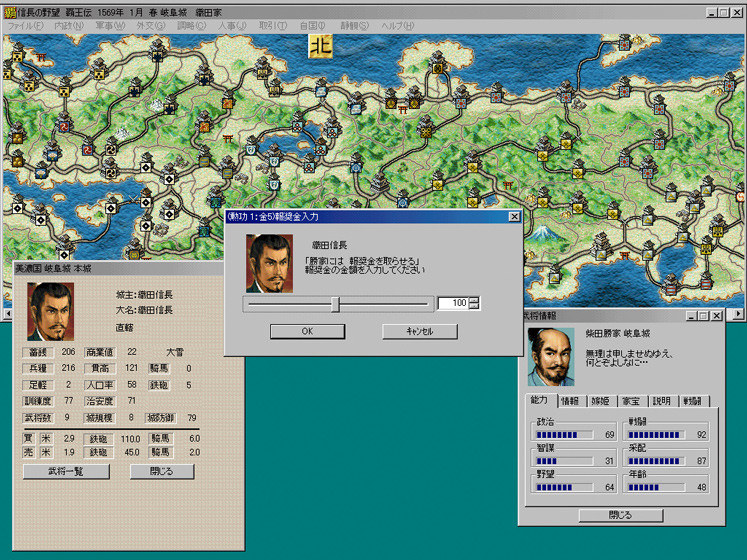
Task: Click the 貫高 label in castle panel
Action: (x=100, y=368)
